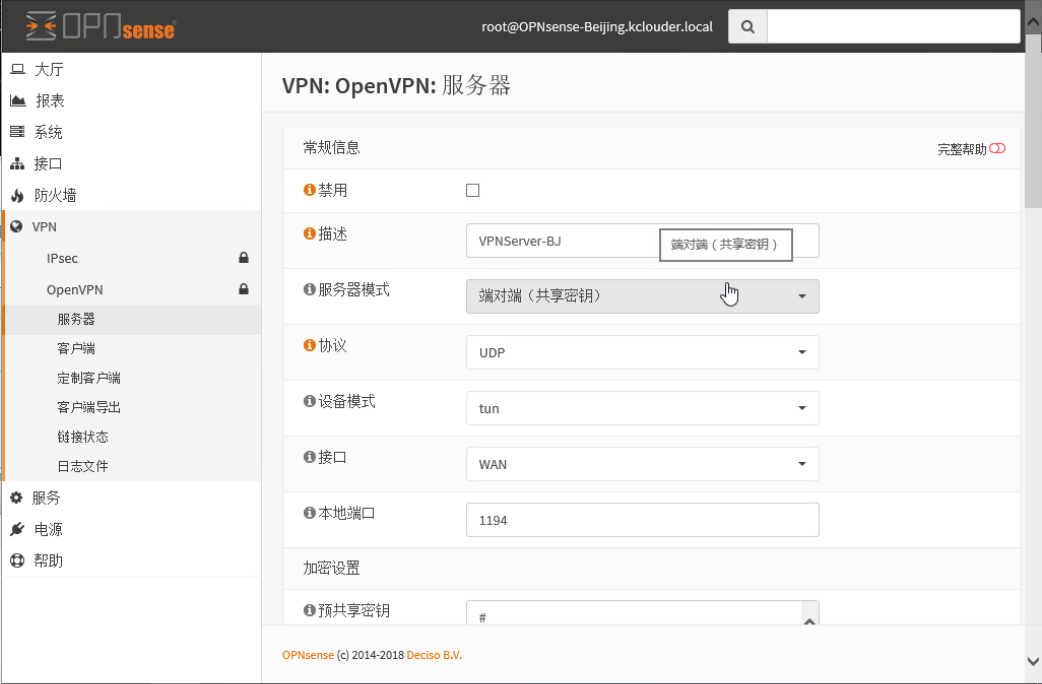Show help info icon for 本地端口
The height and width of the screenshot is (684, 1042).
tap(309, 513)
